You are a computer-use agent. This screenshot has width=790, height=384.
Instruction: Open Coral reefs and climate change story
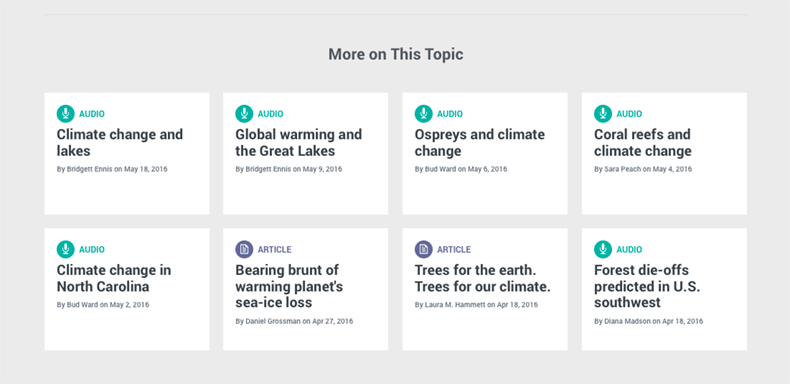643,143
